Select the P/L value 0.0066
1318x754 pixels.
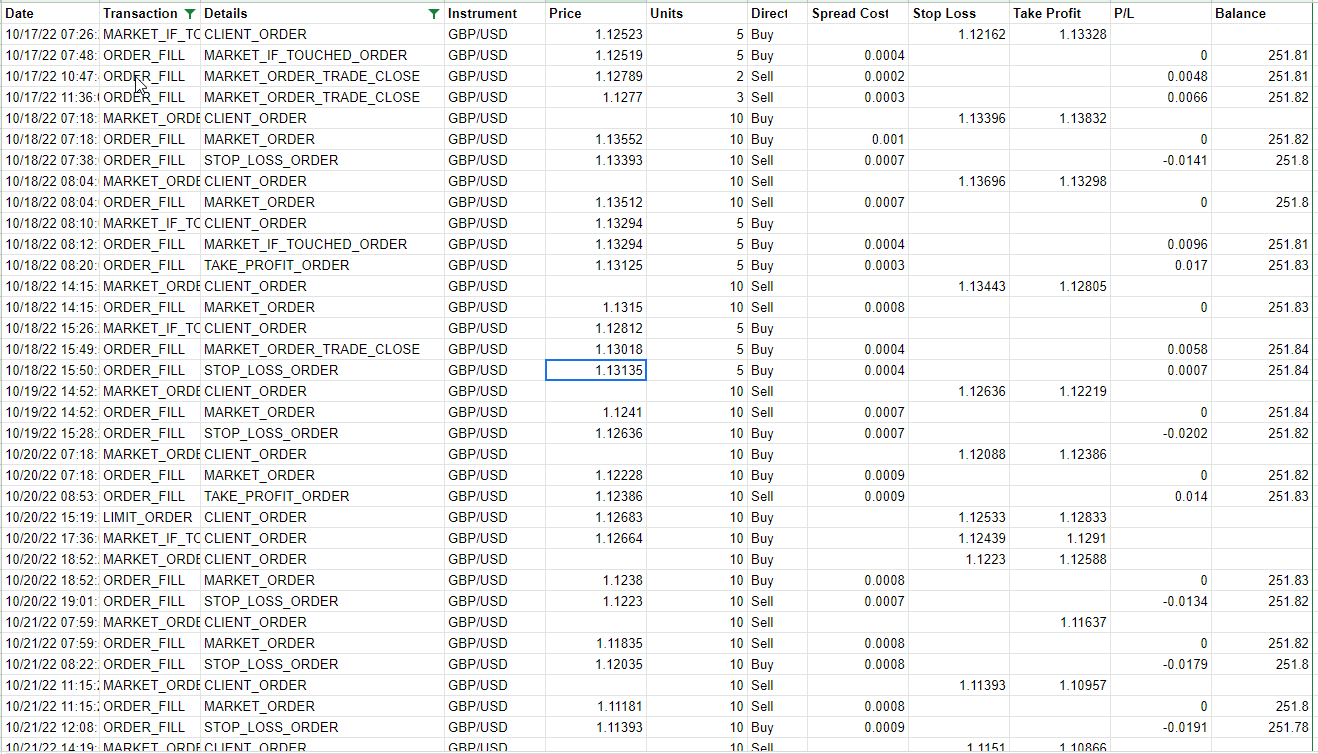[x=1161, y=97]
